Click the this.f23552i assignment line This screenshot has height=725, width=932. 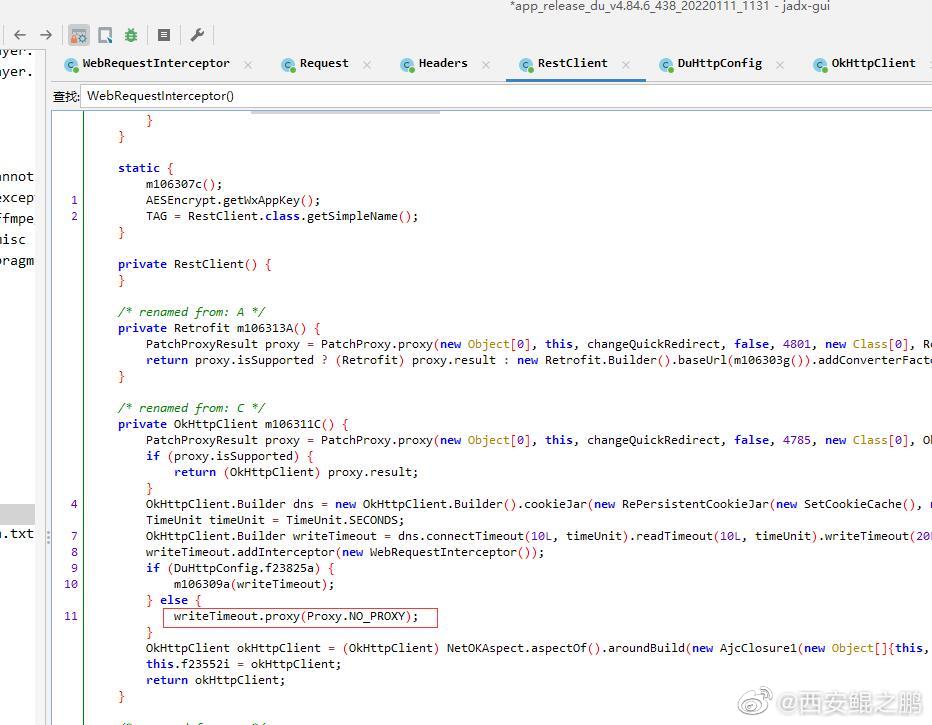[x=244, y=664]
